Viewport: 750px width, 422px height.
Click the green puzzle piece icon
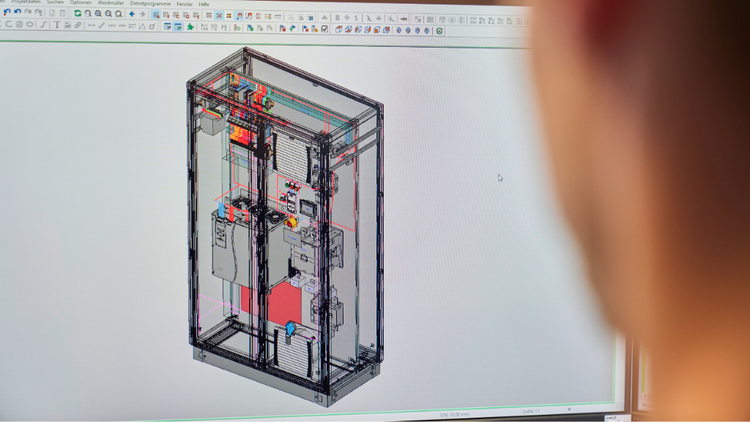[190, 27]
